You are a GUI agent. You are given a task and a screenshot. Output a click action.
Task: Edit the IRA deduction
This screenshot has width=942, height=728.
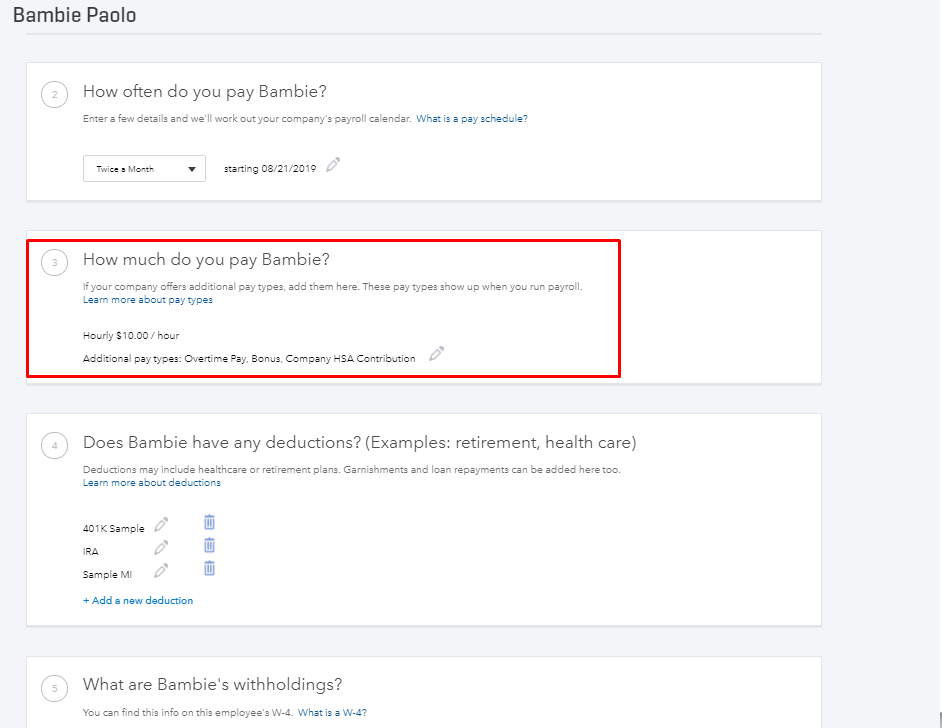pyautogui.click(x=161, y=547)
